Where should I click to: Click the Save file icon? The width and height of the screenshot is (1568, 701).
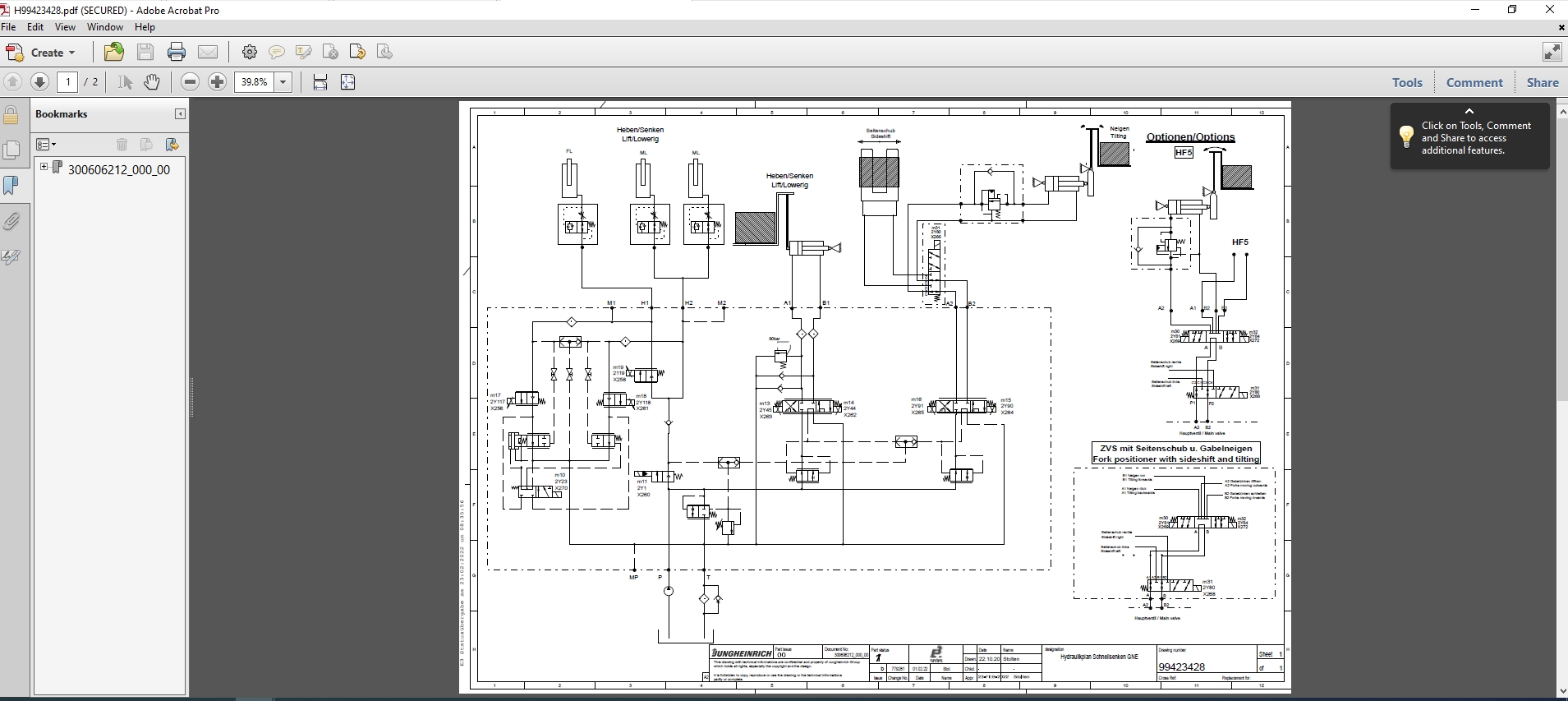coord(145,53)
